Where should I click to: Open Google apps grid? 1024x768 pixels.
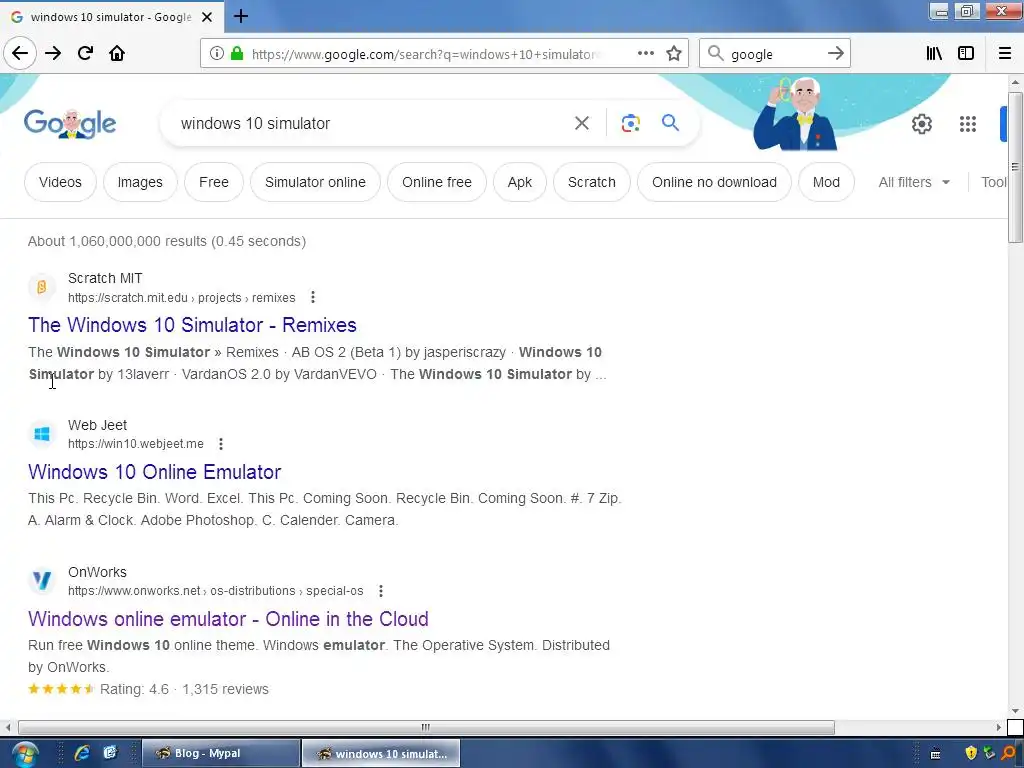(x=968, y=124)
